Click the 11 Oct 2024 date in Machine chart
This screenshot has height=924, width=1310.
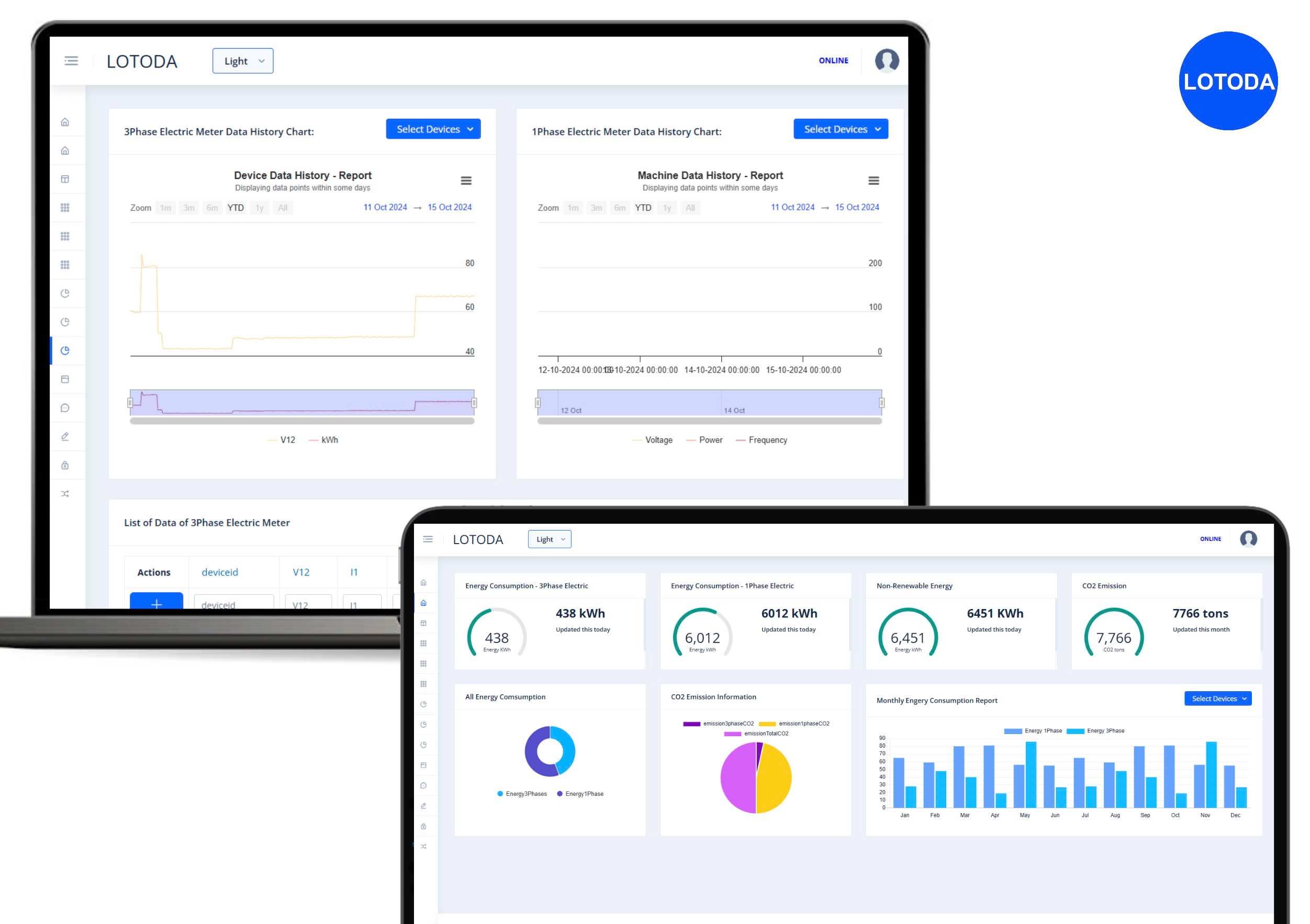coord(792,207)
